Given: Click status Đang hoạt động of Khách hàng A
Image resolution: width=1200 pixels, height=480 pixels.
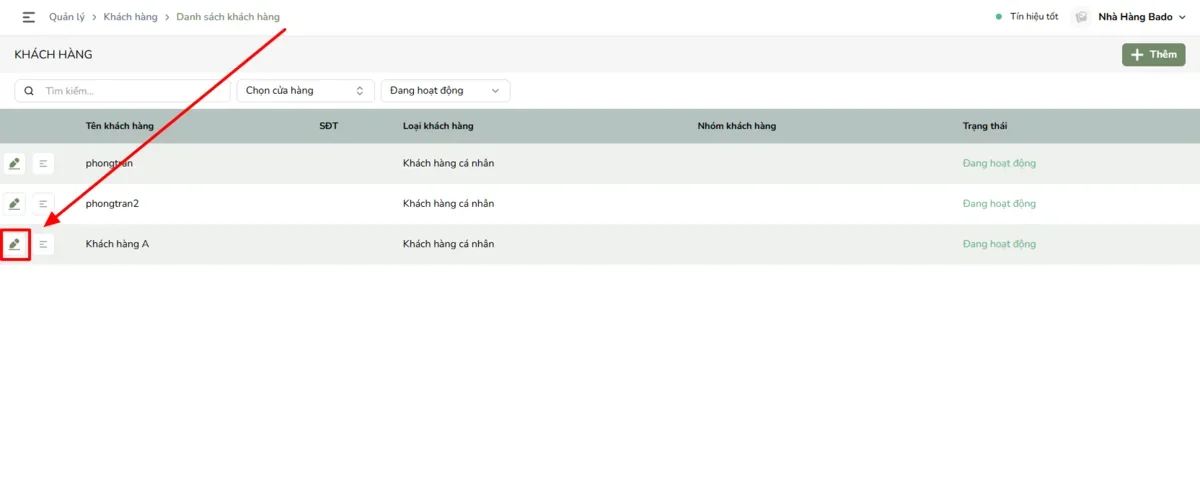Looking at the screenshot, I should tap(999, 244).
